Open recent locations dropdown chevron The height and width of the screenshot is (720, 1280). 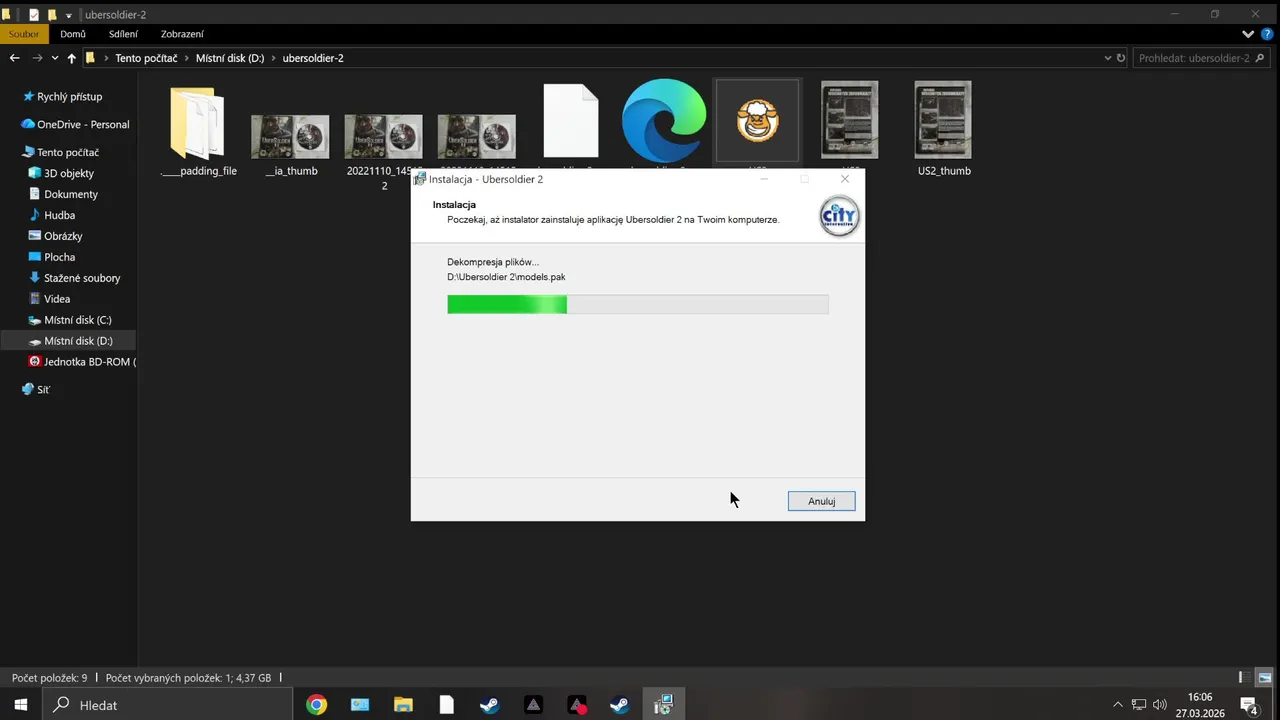tap(55, 58)
